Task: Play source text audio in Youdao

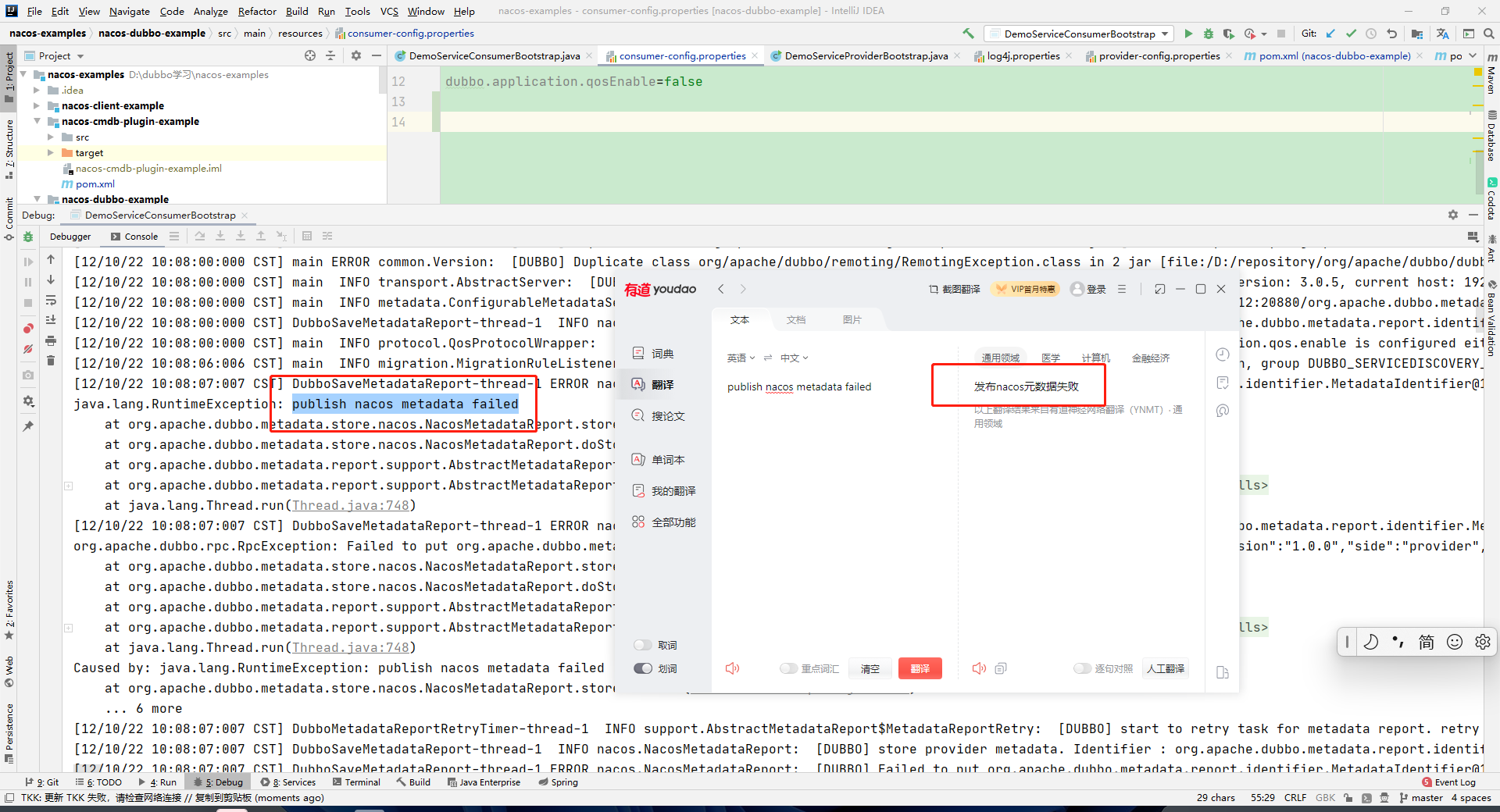Action: click(732, 668)
